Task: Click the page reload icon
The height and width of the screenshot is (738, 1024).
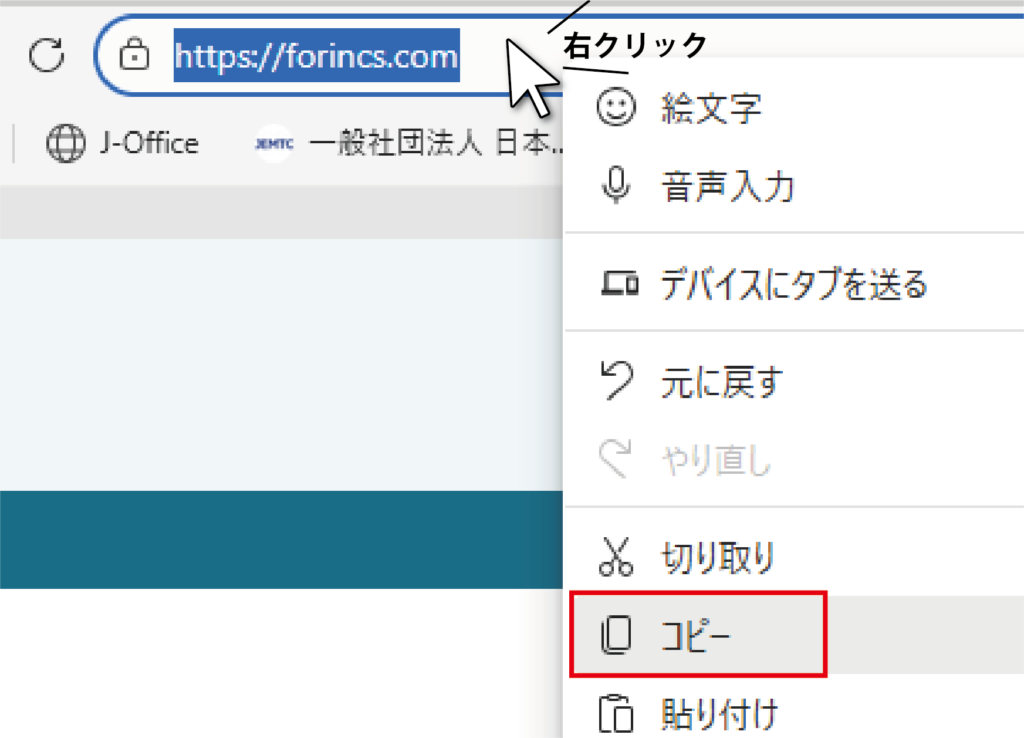Action: click(x=46, y=56)
